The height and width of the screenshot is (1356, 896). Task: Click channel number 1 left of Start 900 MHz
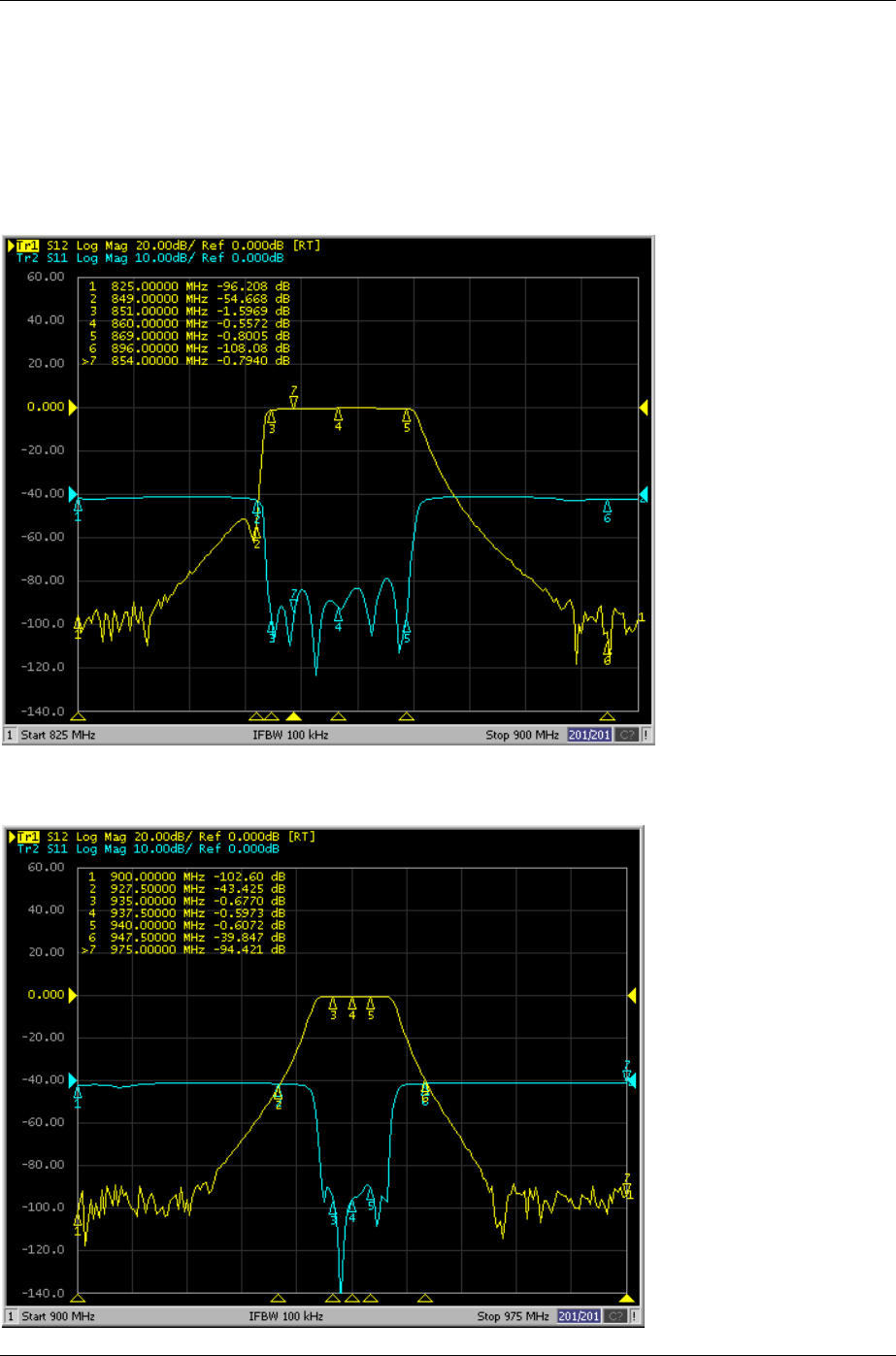[x=11, y=1317]
